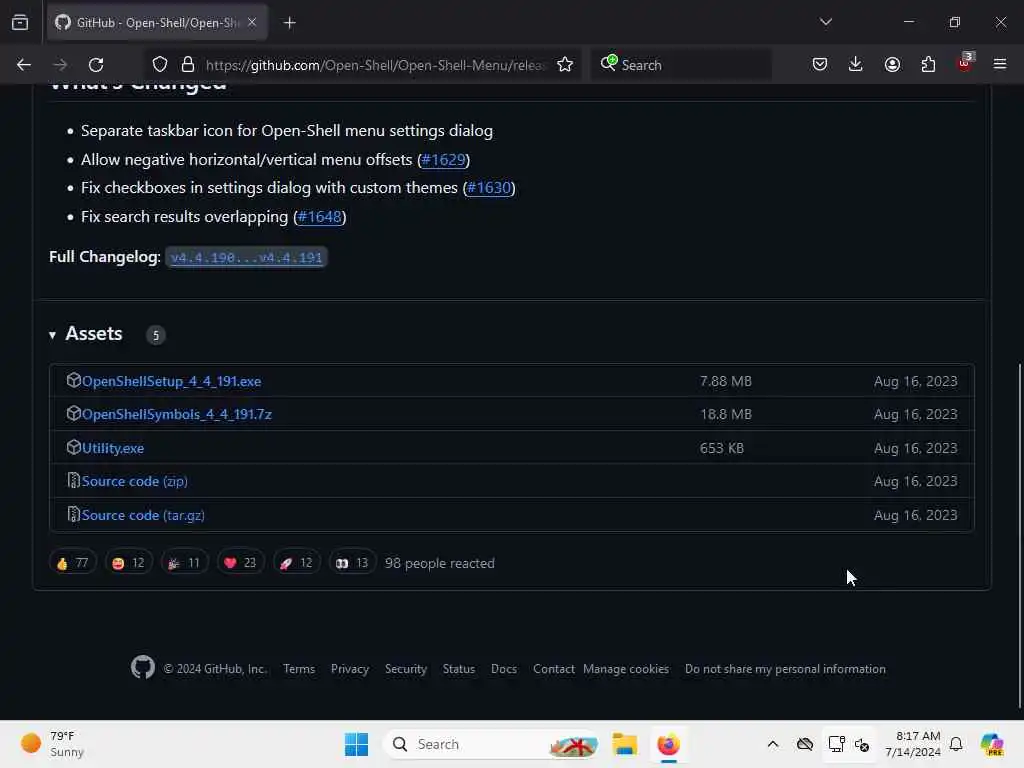Download OpenShellSymbols_4_4_191.7z
This screenshot has width=1024, height=768.
click(176, 415)
